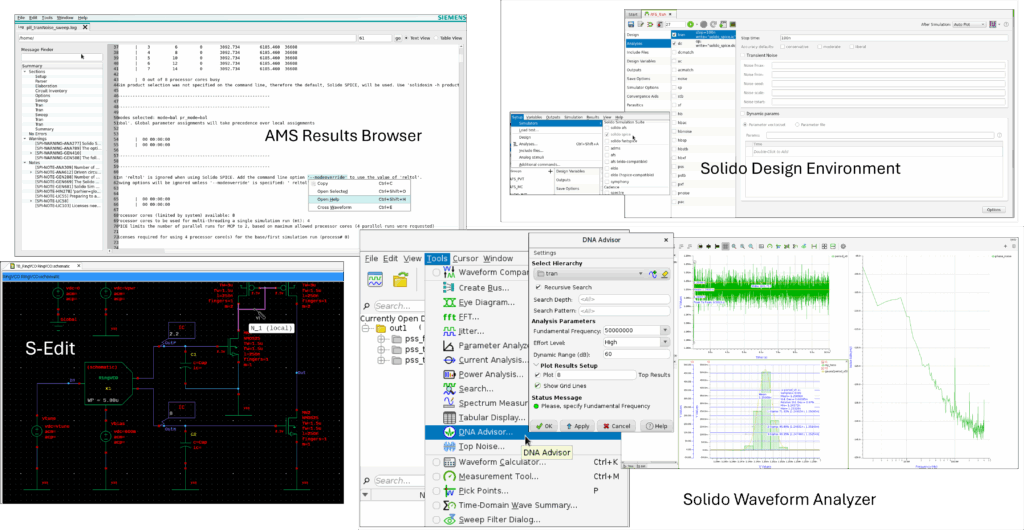Uncheck the Show Grid Lines checkbox
This screenshot has height=530, width=1024.
538,385
